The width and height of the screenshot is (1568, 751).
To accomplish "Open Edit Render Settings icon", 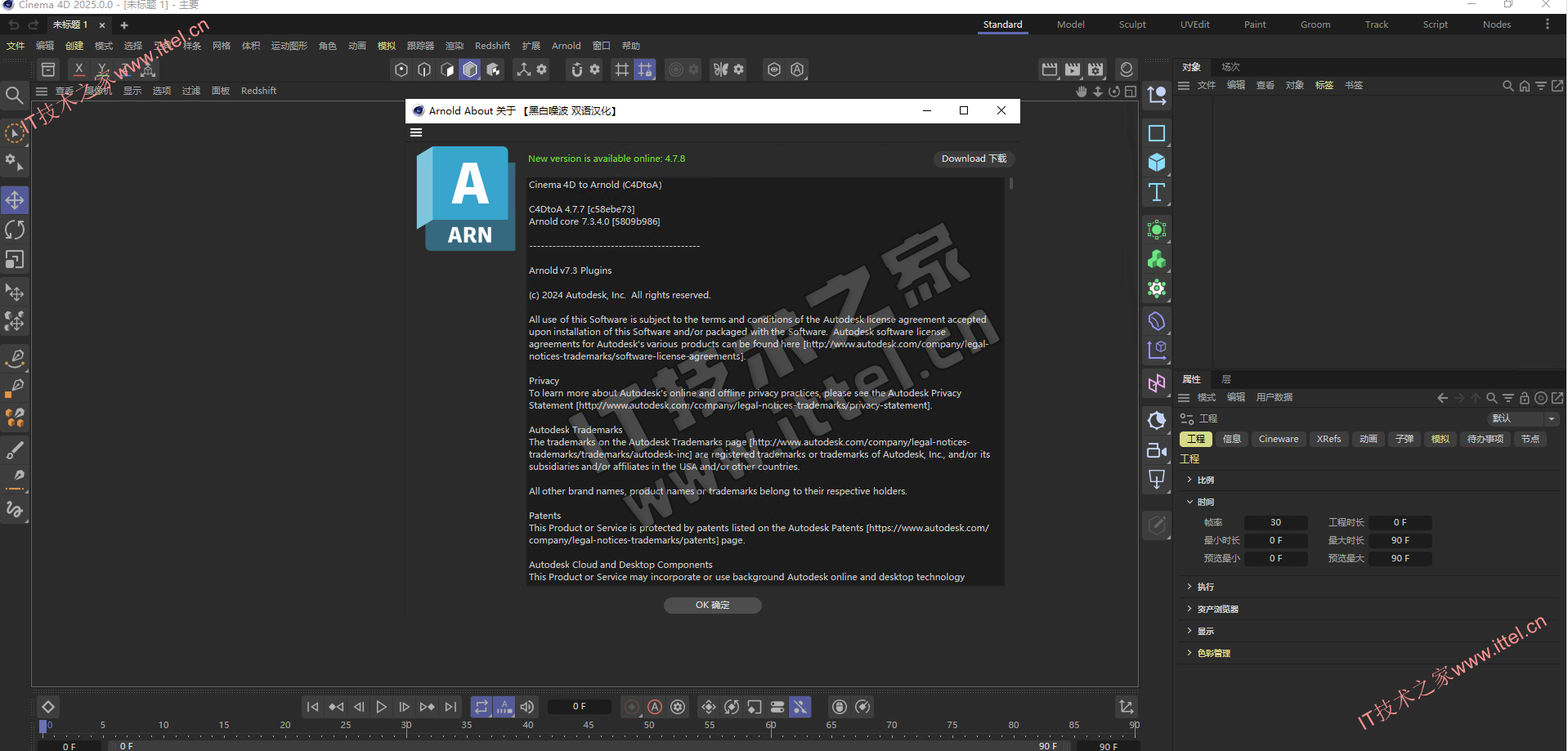I will click(1096, 69).
